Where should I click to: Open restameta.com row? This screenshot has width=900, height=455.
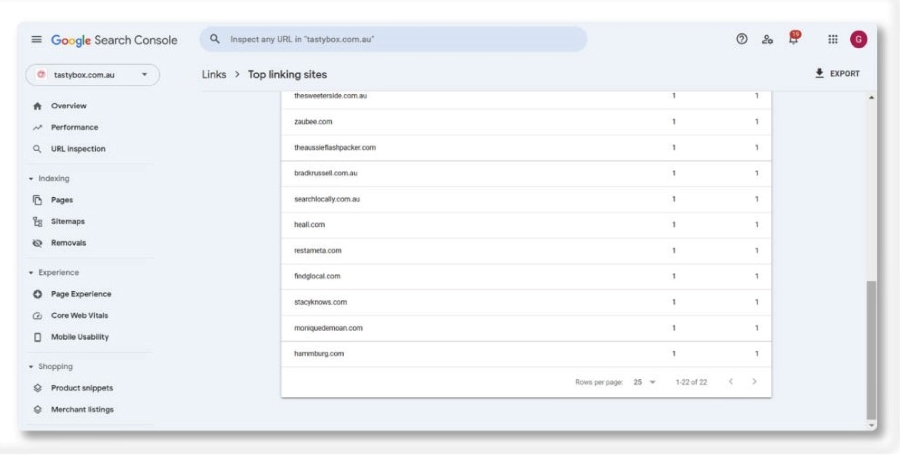[526, 251]
